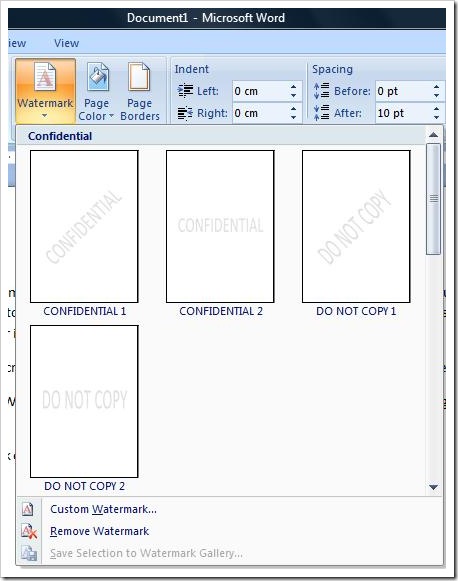Decrease Indent Left with down arrow
The height and width of the screenshot is (581, 458).
coord(293,96)
